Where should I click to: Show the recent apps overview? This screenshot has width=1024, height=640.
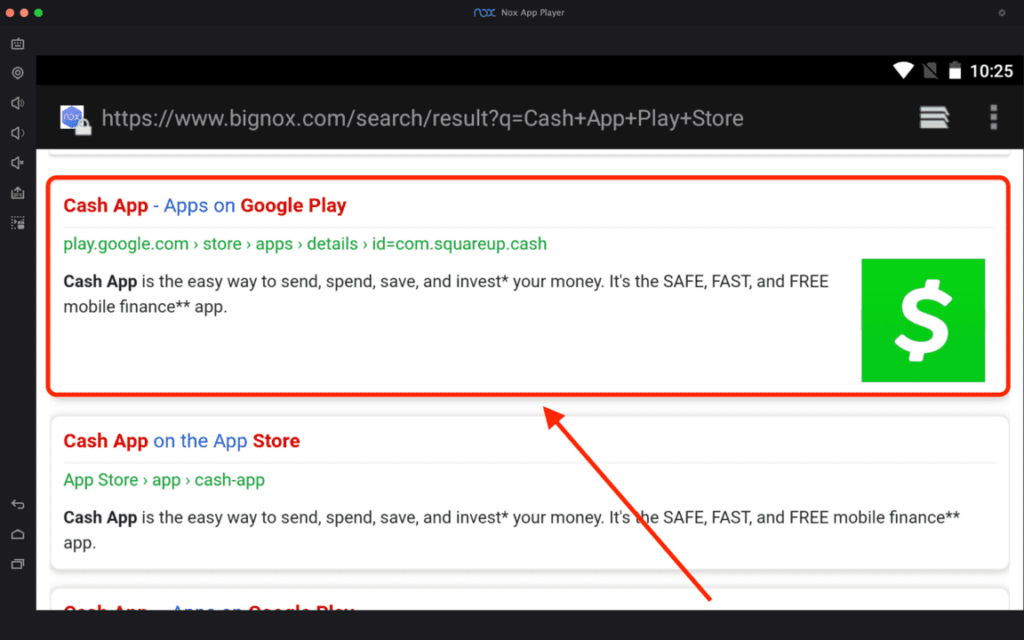point(18,564)
